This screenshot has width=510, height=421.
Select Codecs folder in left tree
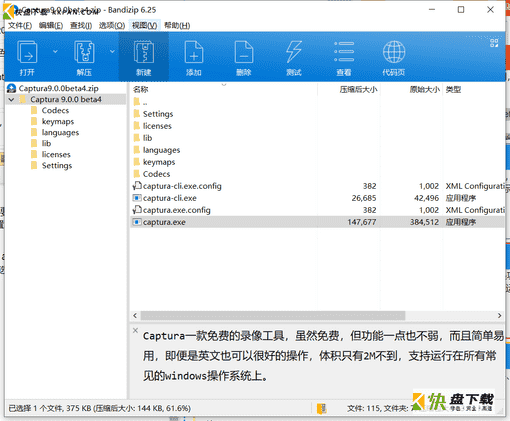(x=55, y=110)
